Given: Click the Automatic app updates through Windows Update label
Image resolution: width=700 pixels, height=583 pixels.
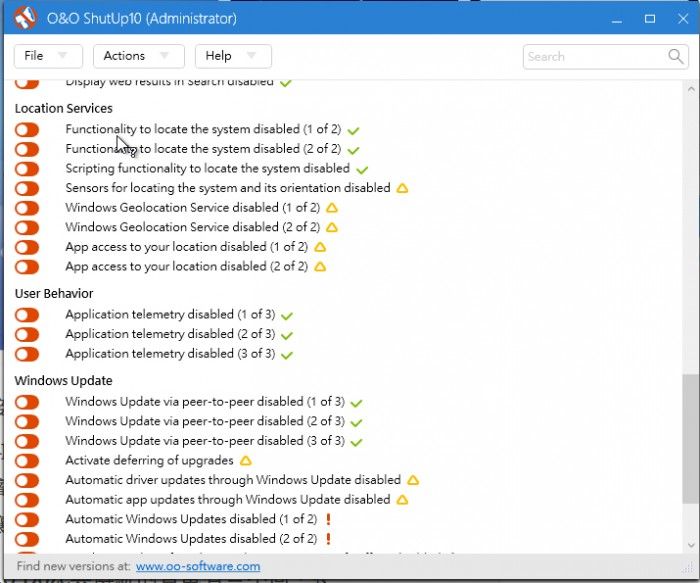Looking at the screenshot, I should point(227,499).
